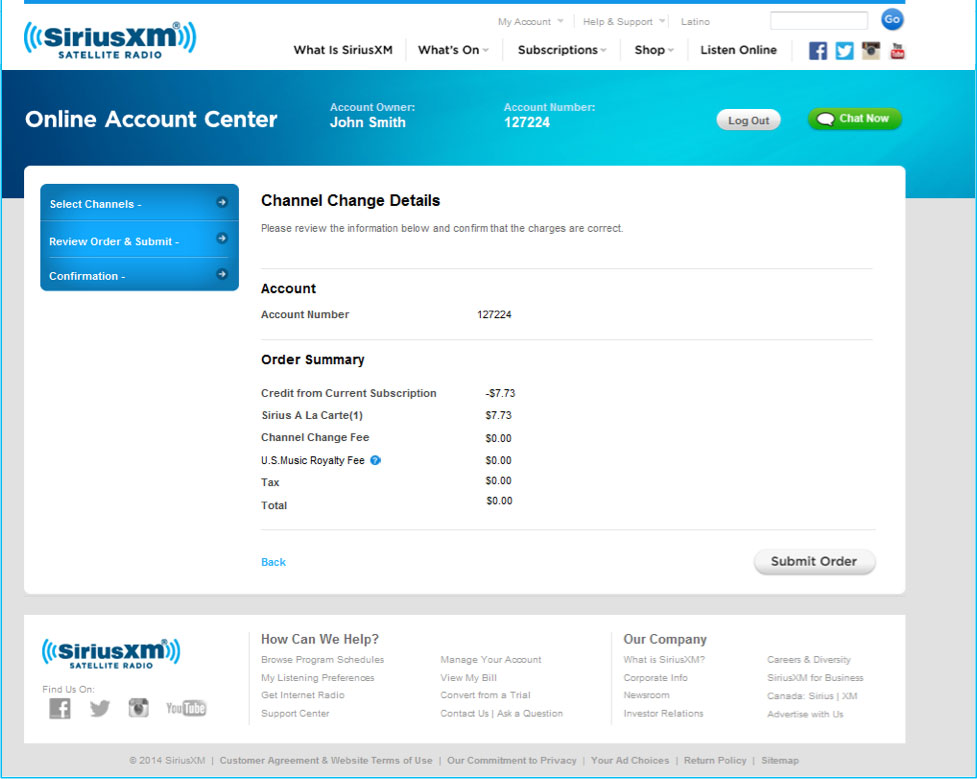977x779 pixels.
Task: Open Customer Agreement & Website Terms of Use
Action: pos(326,760)
